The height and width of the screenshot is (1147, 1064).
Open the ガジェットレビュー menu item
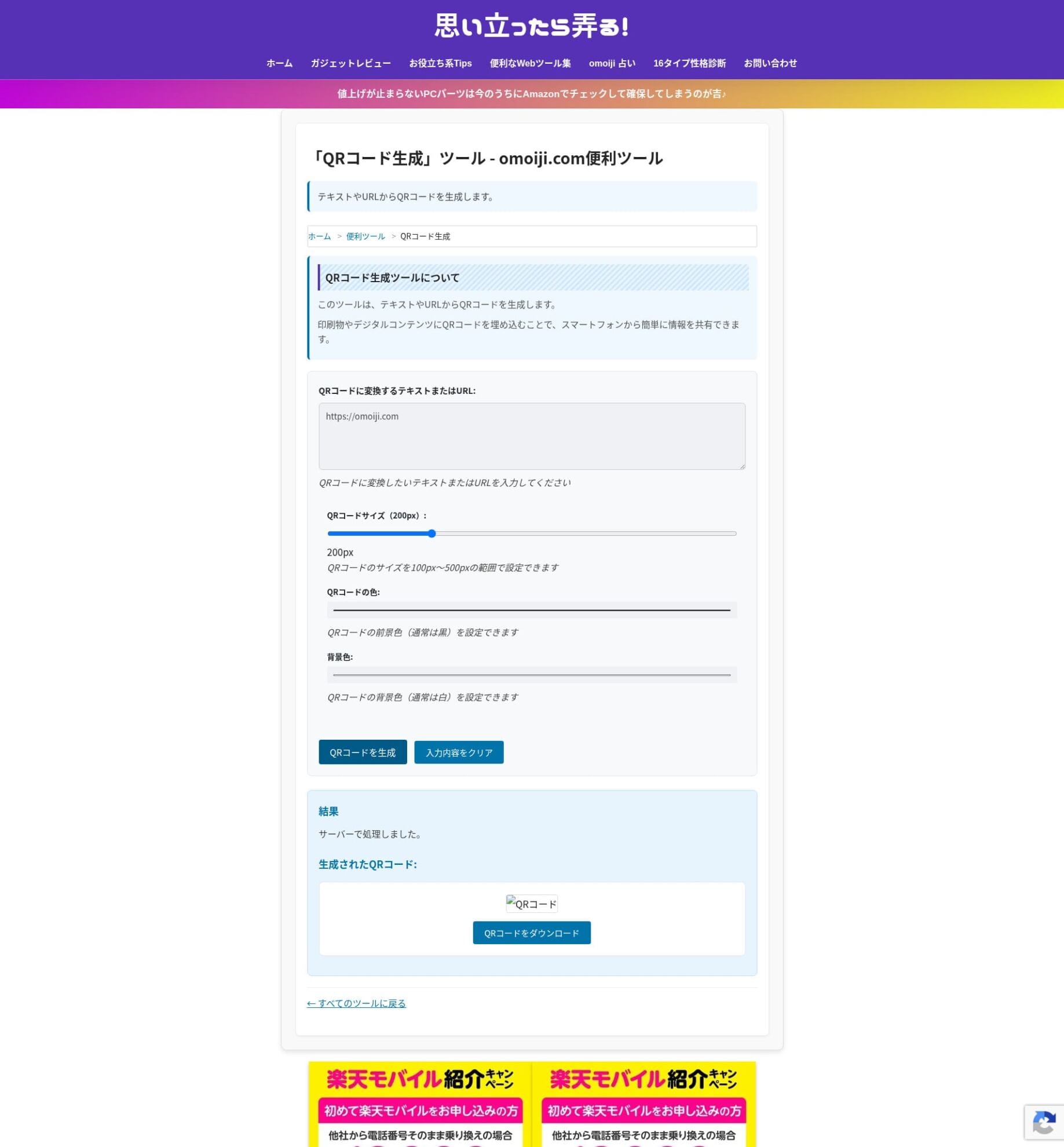(x=350, y=63)
